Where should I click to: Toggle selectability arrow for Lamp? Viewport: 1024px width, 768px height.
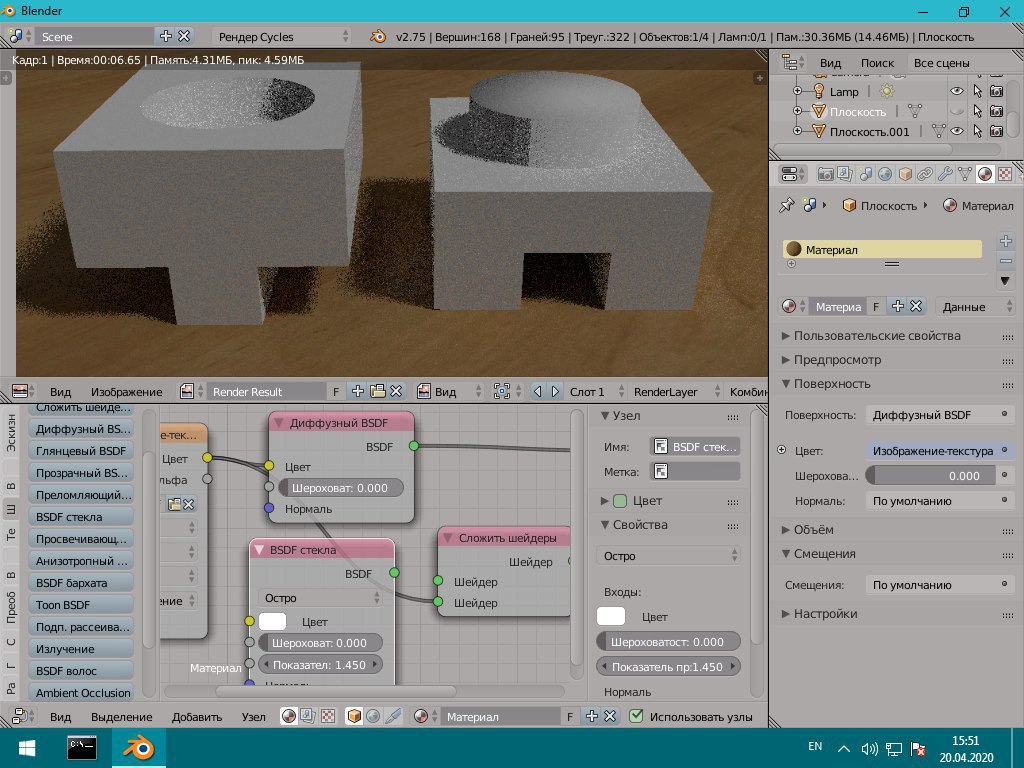click(x=977, y=91)
